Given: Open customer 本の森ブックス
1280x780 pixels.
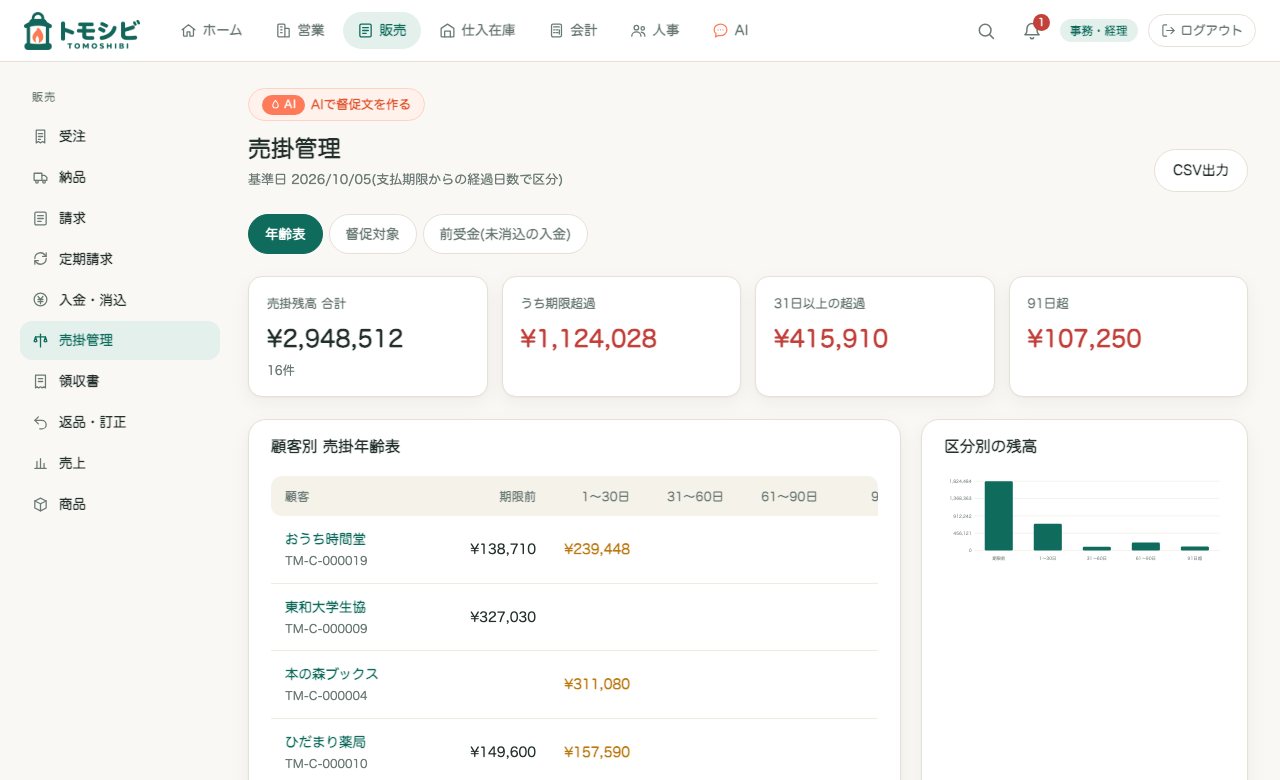Looking at the screenshot, I should click(x=332, y=674).
